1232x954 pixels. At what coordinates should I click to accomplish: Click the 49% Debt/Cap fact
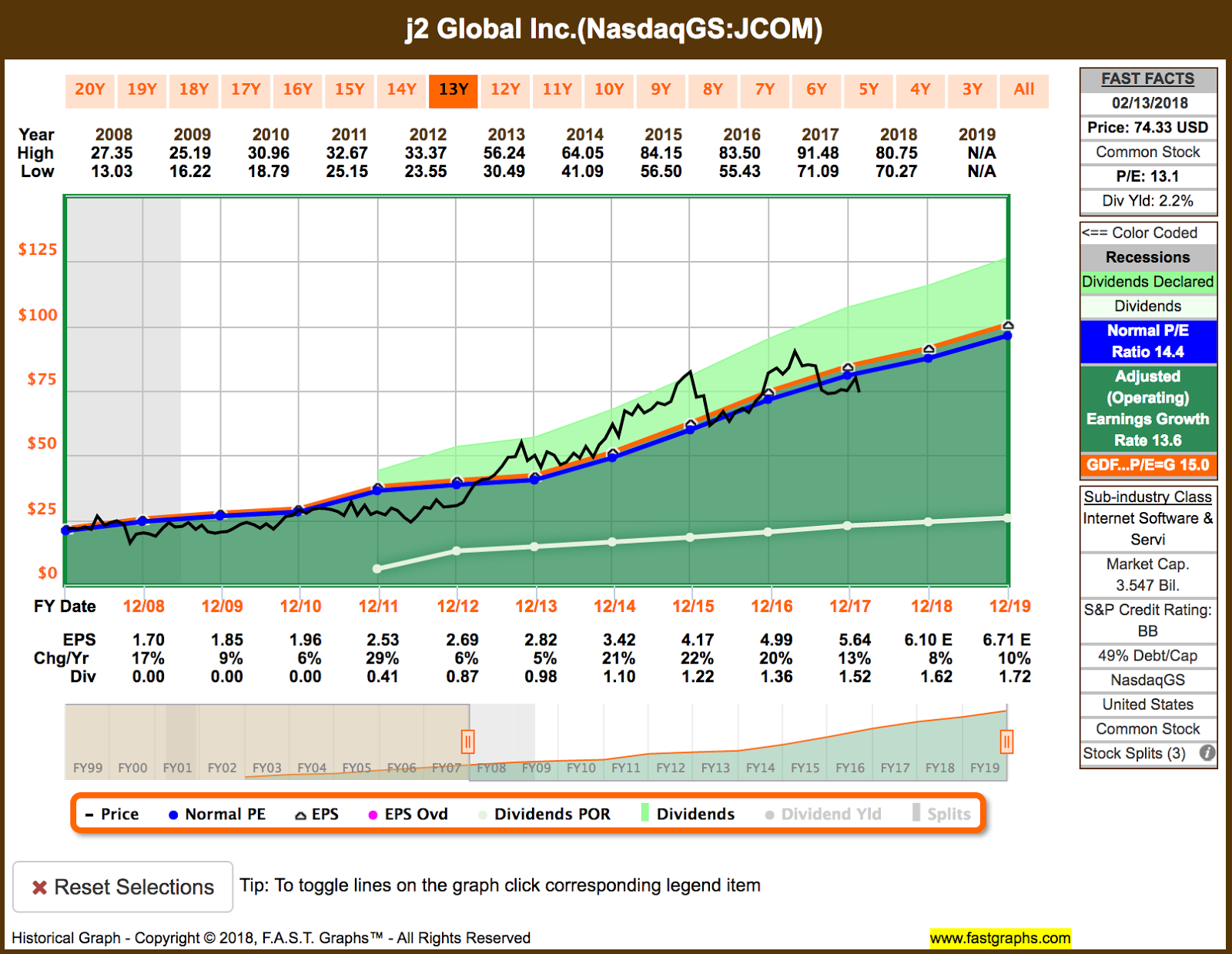(x=1148, y=656)
